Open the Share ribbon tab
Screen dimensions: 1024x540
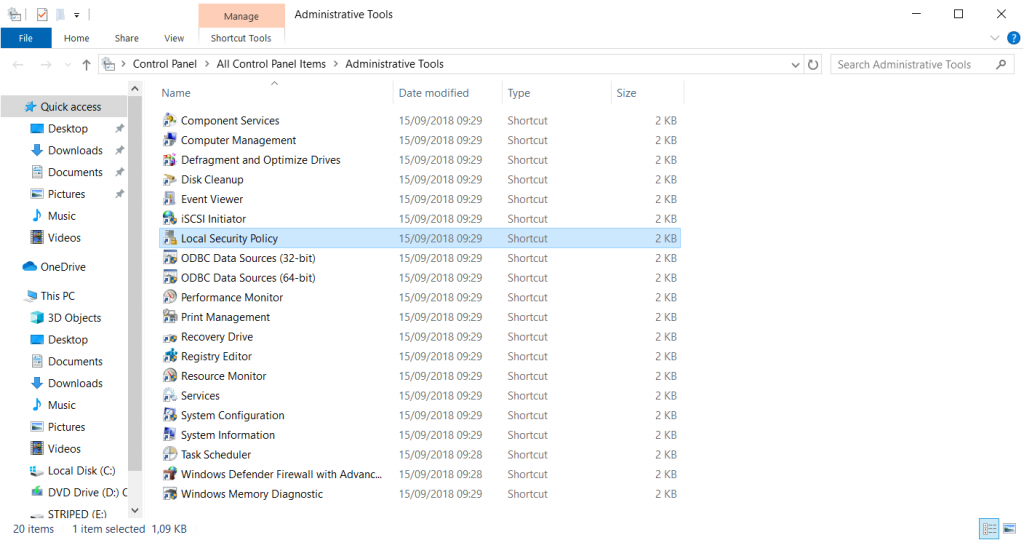pos(127,38)
